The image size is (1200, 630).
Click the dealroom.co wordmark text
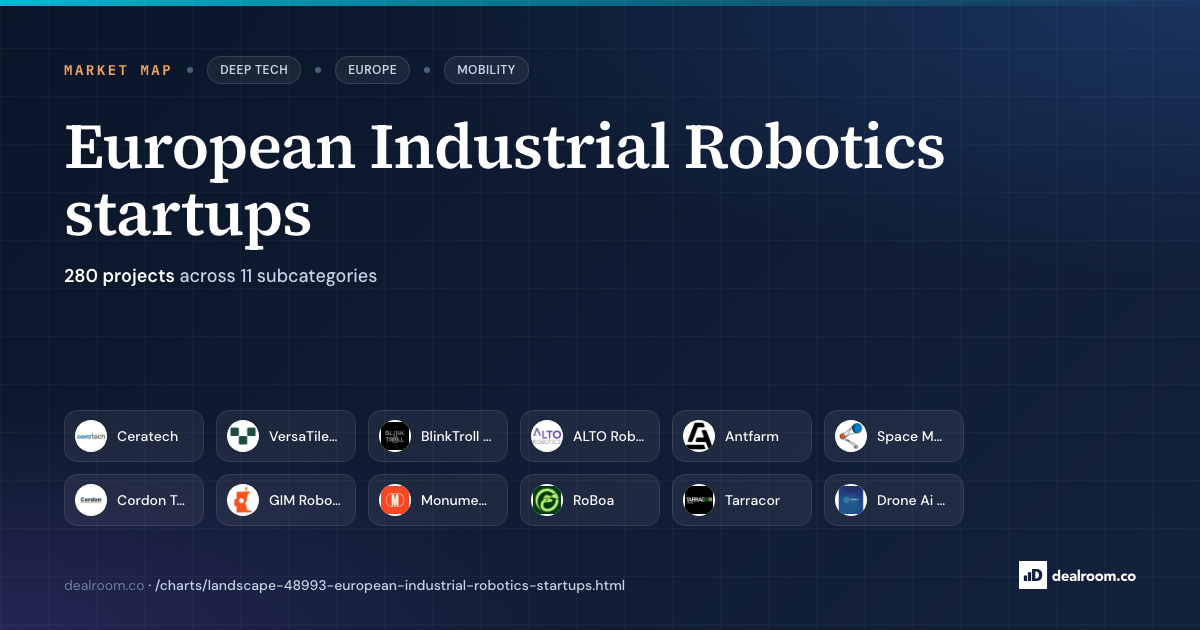(1094, 576)
